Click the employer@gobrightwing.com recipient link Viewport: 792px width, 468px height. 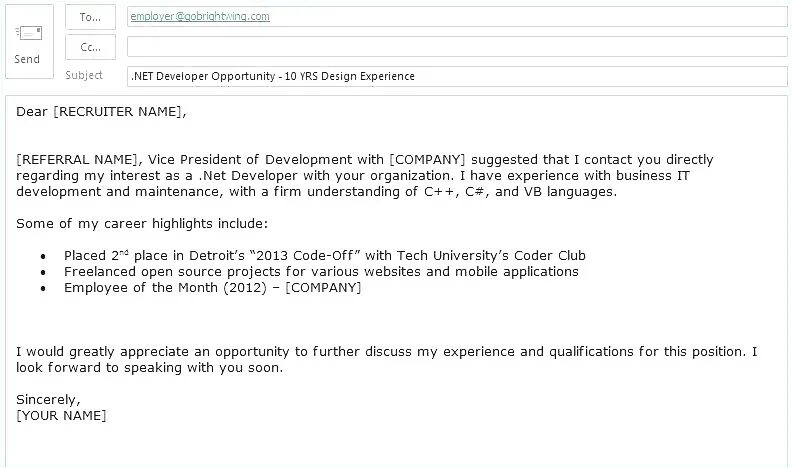[x=200, y=16]
